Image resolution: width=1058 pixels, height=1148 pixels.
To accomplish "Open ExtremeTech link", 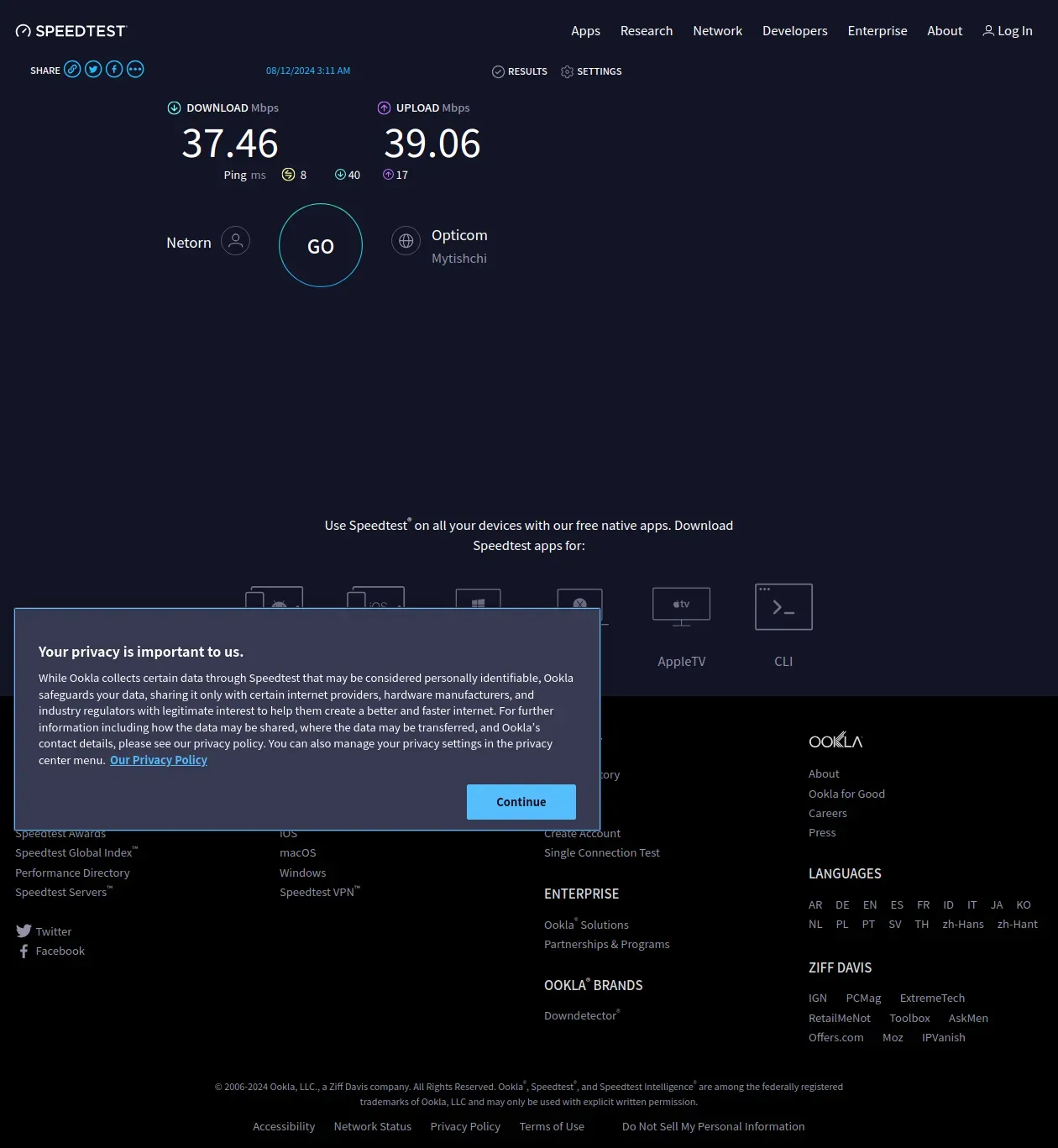I will 932,998.
